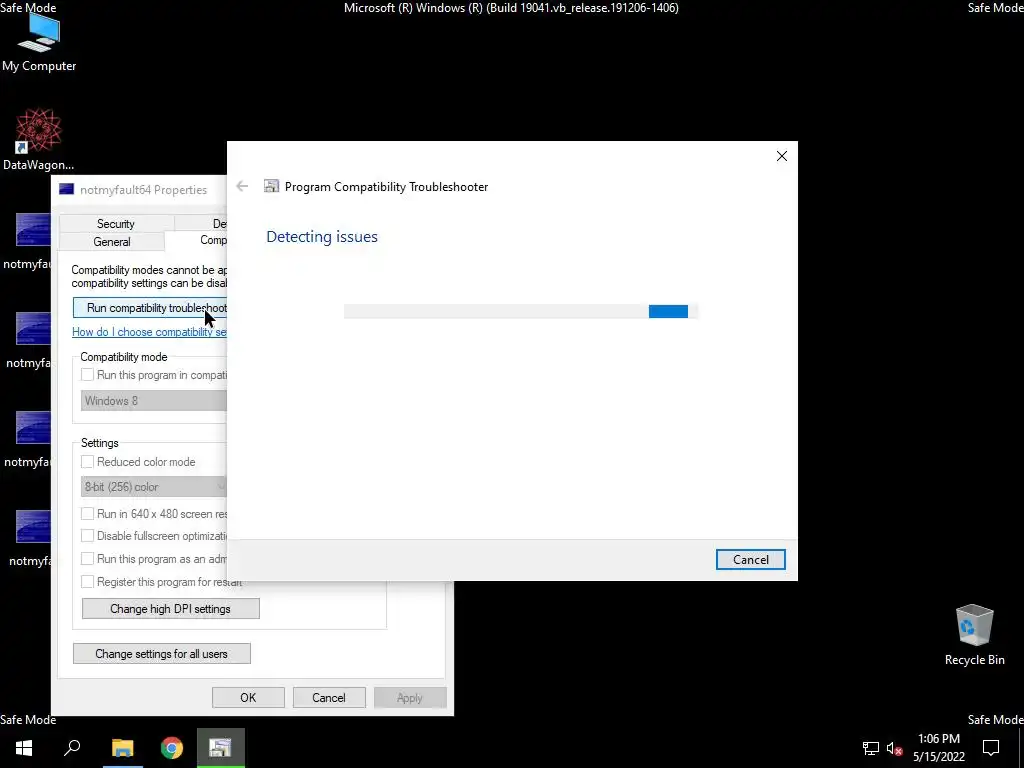Open How do I choose compatibility settings link
This screenshot has width=1024, height=768.
coord(150,332)
